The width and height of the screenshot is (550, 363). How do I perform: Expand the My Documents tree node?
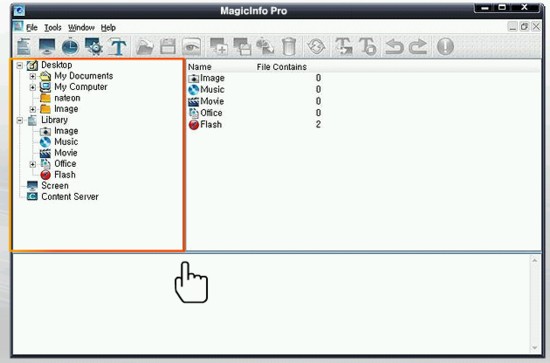[33, 76]
